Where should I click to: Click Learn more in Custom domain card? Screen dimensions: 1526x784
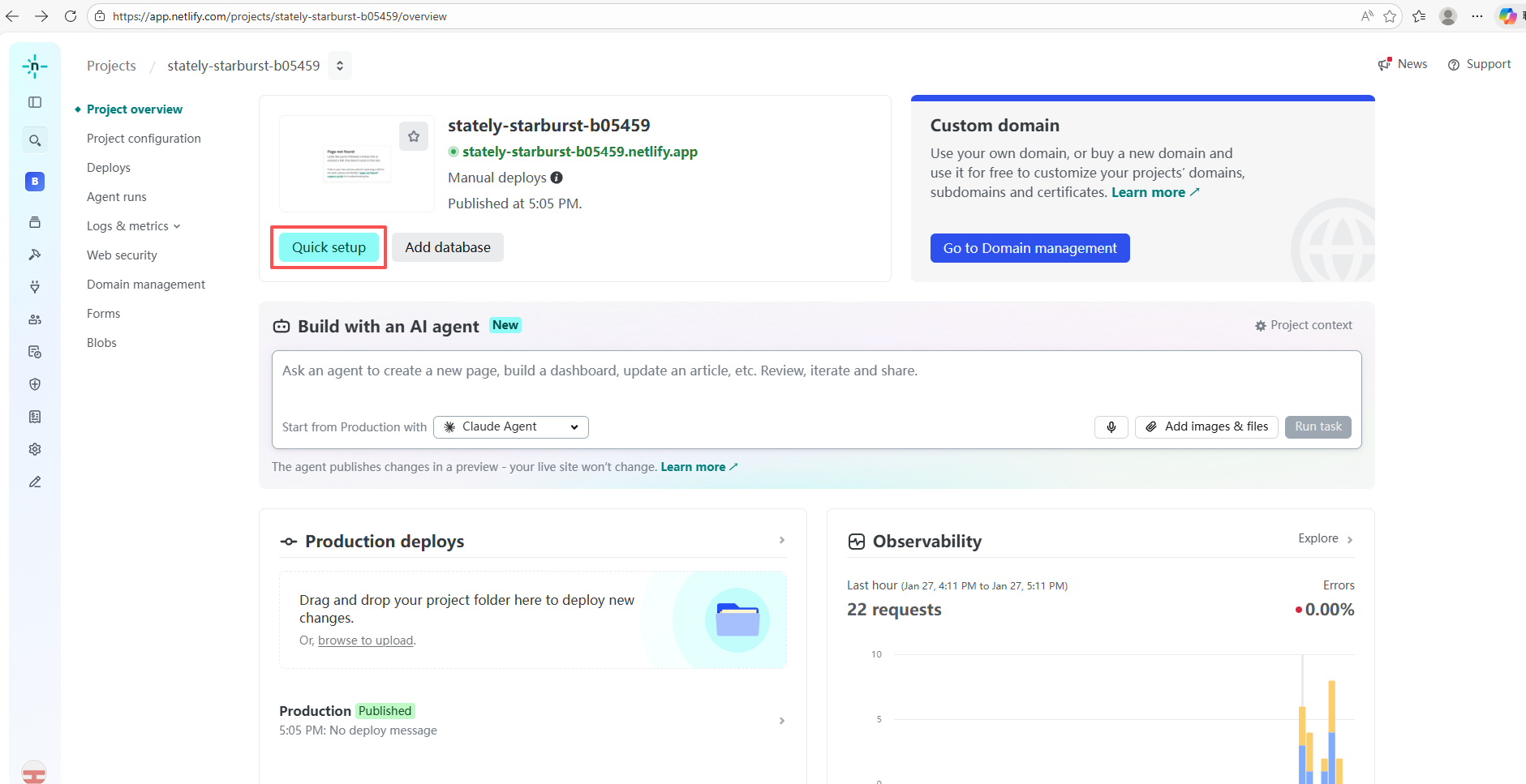point(1155,192)
